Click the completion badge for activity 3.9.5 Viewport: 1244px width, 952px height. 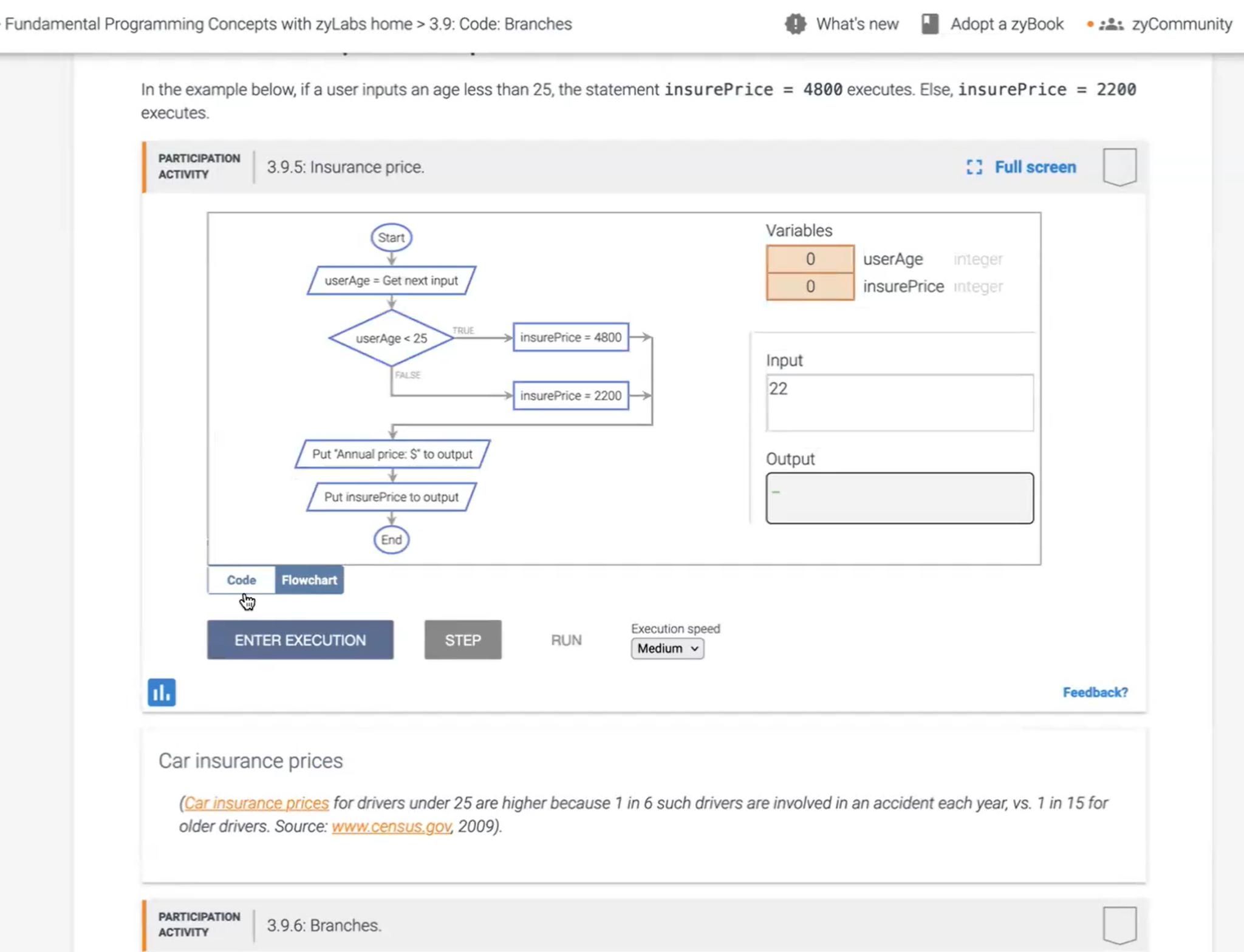(1119, 166)
